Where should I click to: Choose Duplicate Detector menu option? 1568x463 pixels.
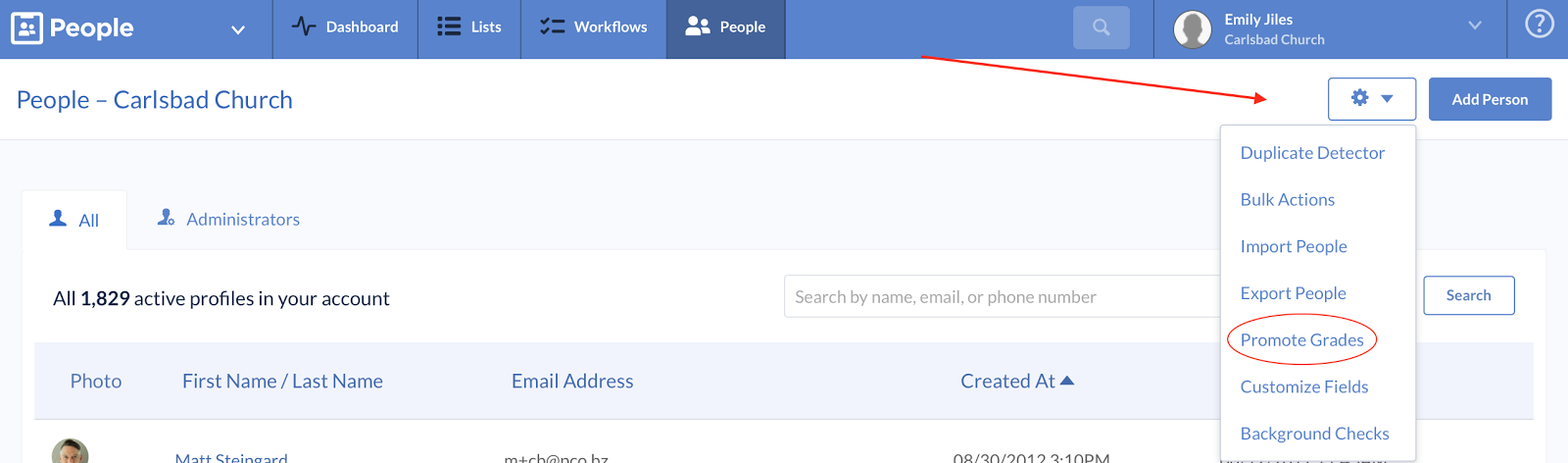point(1312,153)
